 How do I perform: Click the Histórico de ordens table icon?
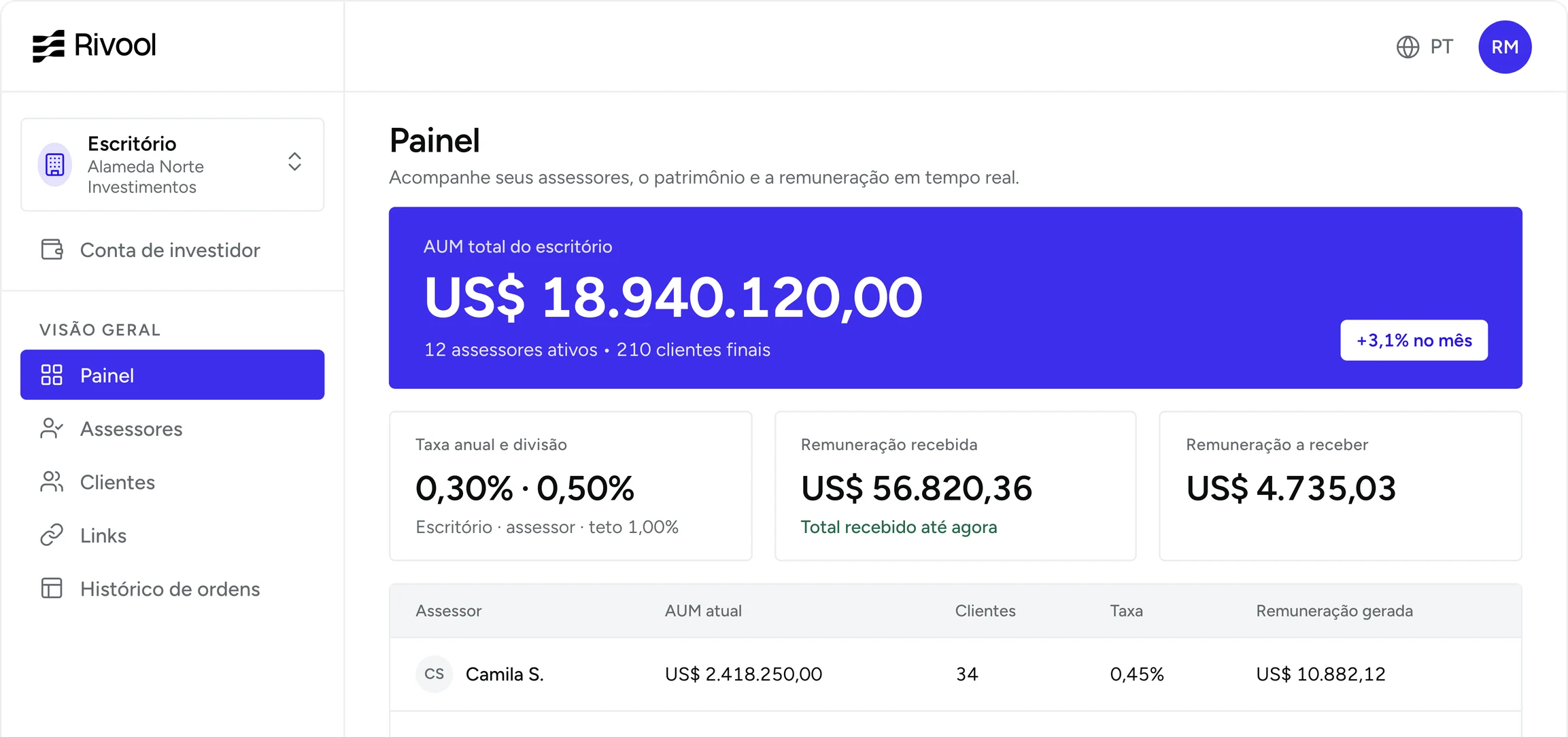[x=52, y=588]
